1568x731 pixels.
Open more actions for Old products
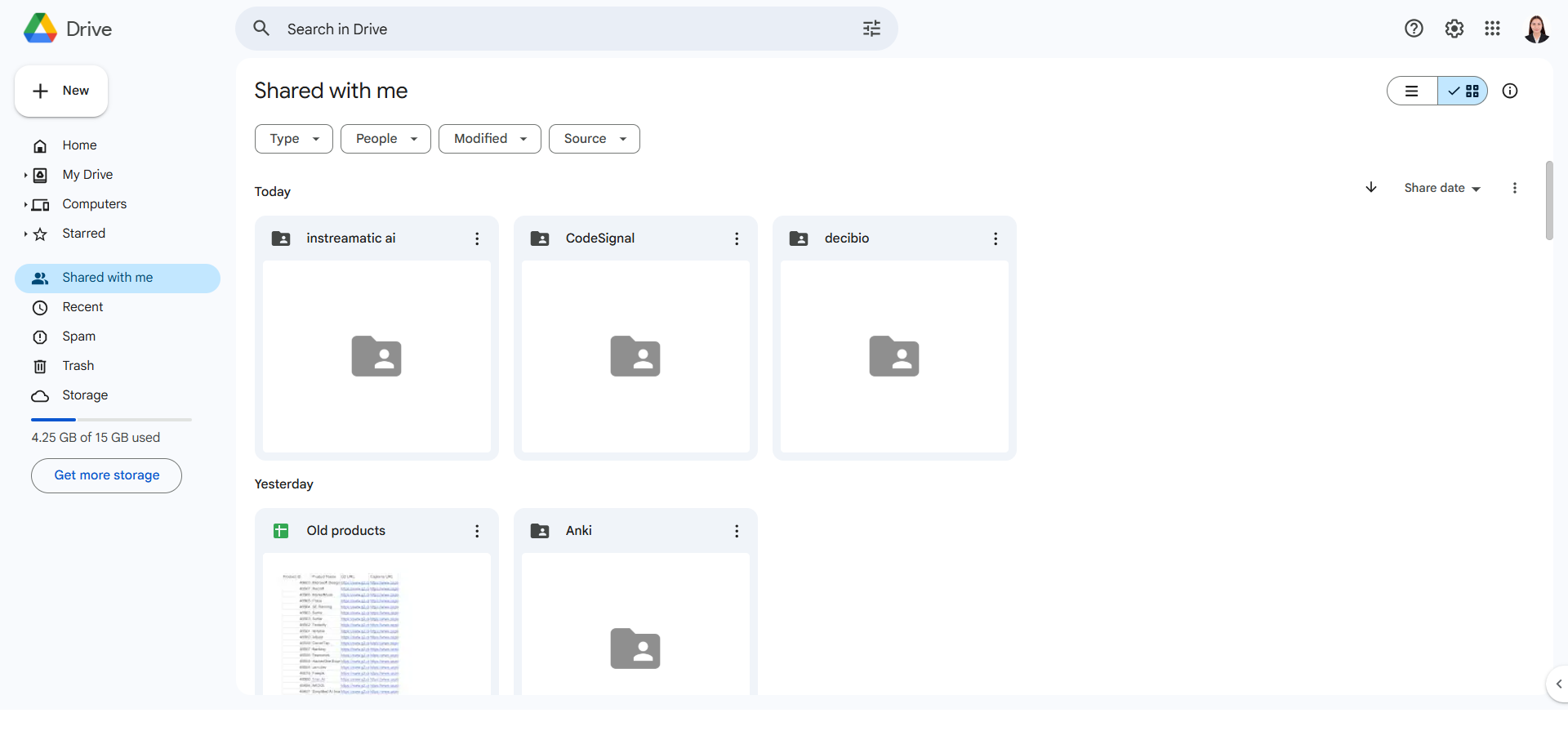pos(477,531)
